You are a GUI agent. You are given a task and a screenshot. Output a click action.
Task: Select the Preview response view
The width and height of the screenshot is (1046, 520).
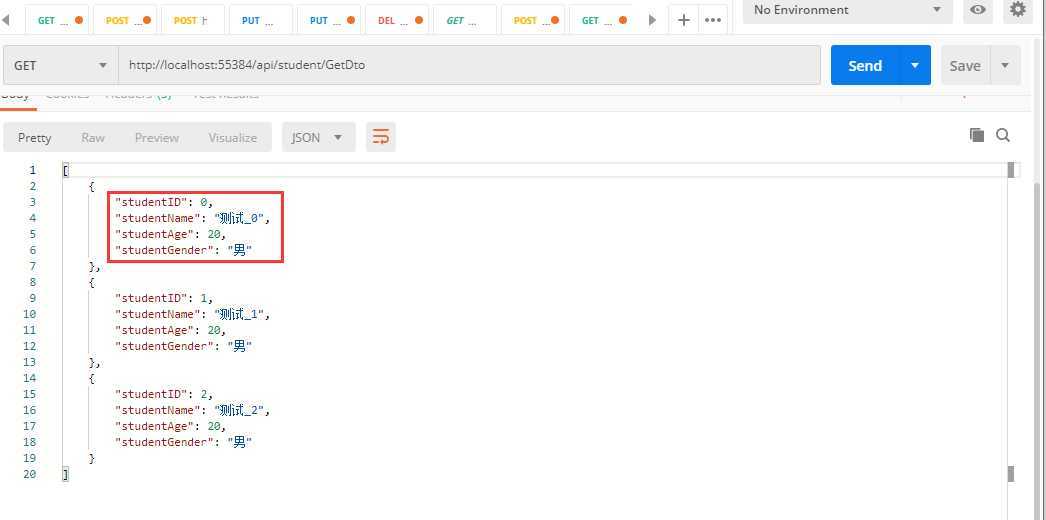tap(157, 137)
